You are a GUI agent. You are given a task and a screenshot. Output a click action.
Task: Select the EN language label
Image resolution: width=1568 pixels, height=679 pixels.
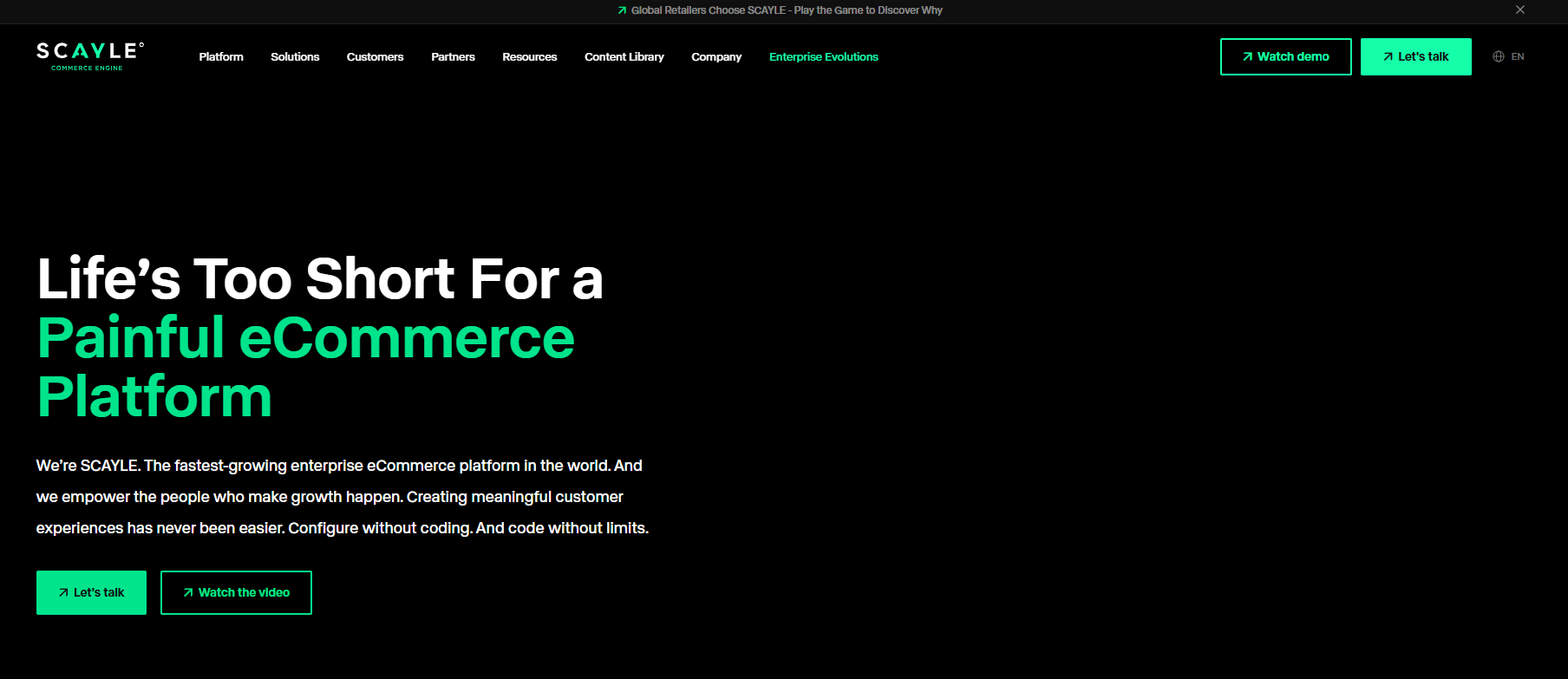click(1518, 56)
